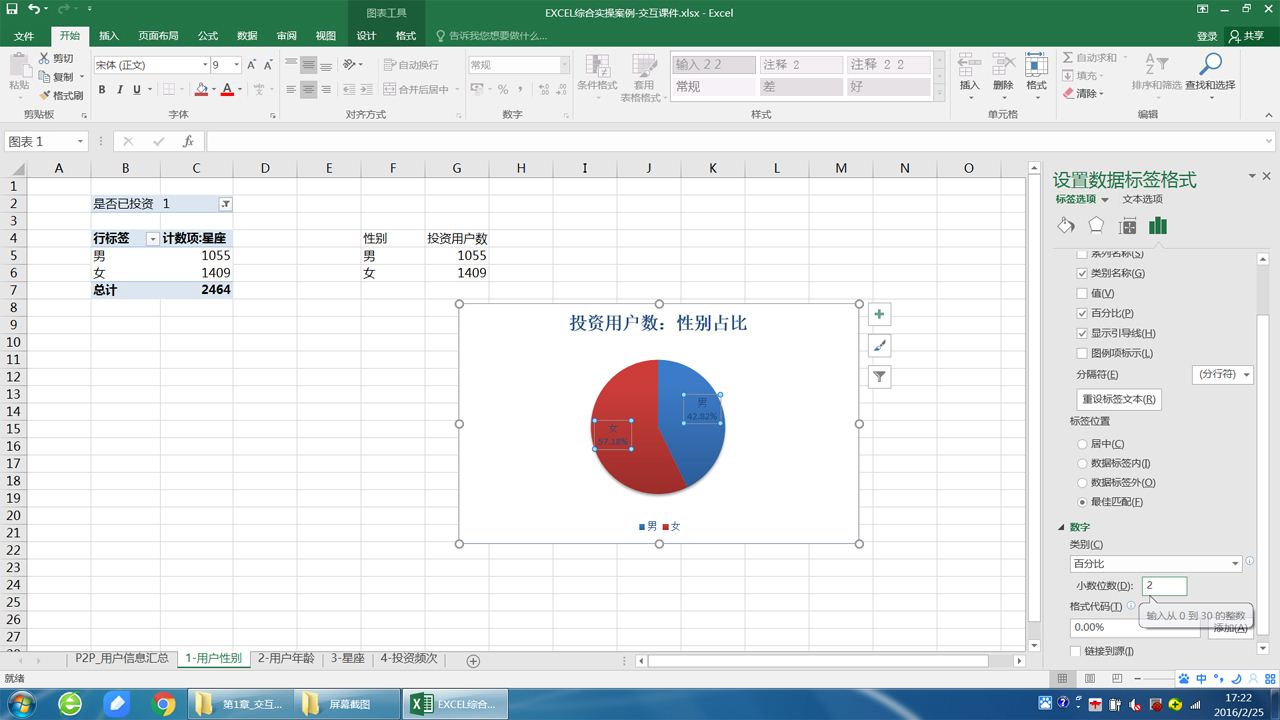The image size is (1280, 720).
Task: Enable Legend Key (图例项标示) checkbox
Action: point(1082,353)
